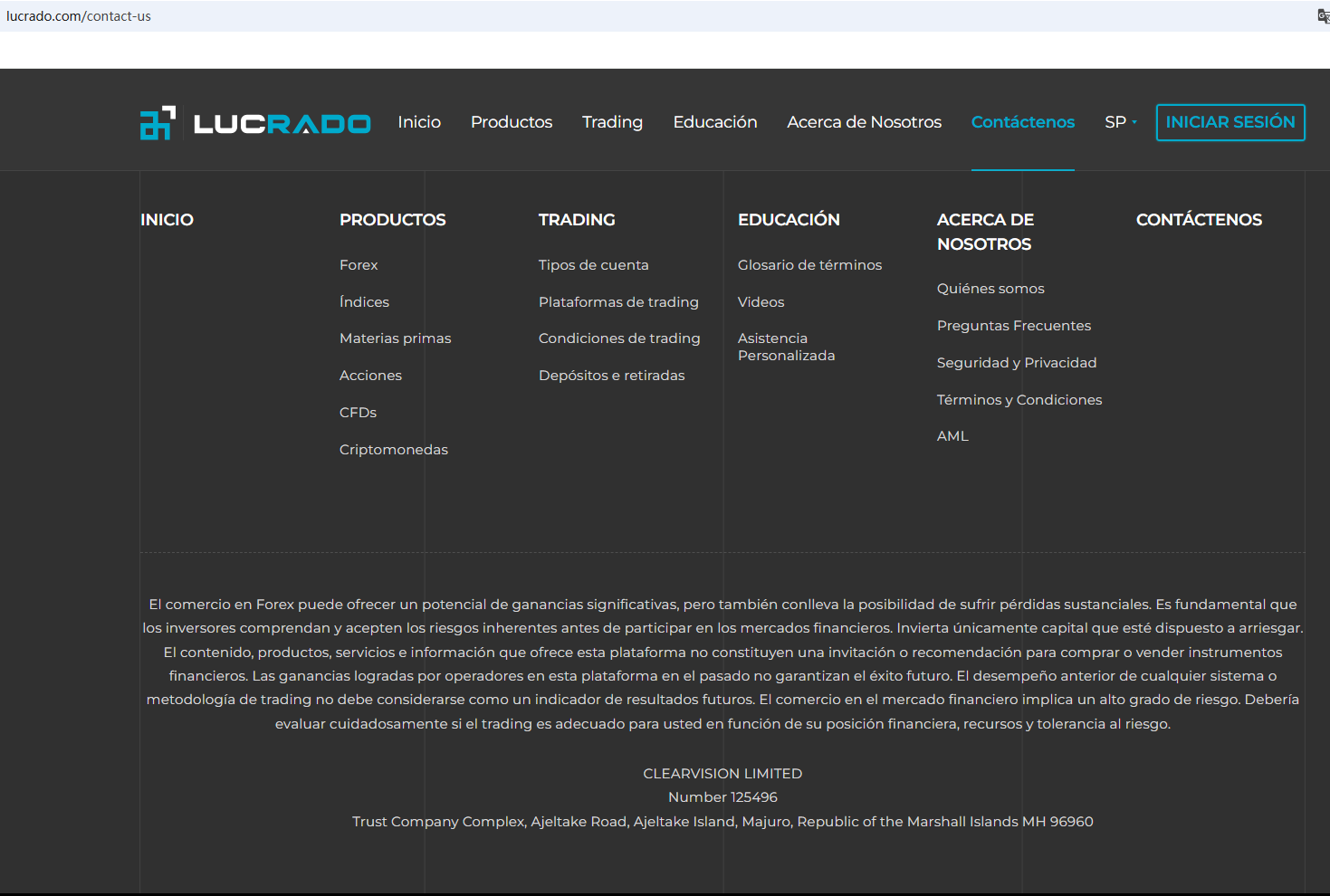Open the Forex footer link
The image size is (1330, 896).
359,265
